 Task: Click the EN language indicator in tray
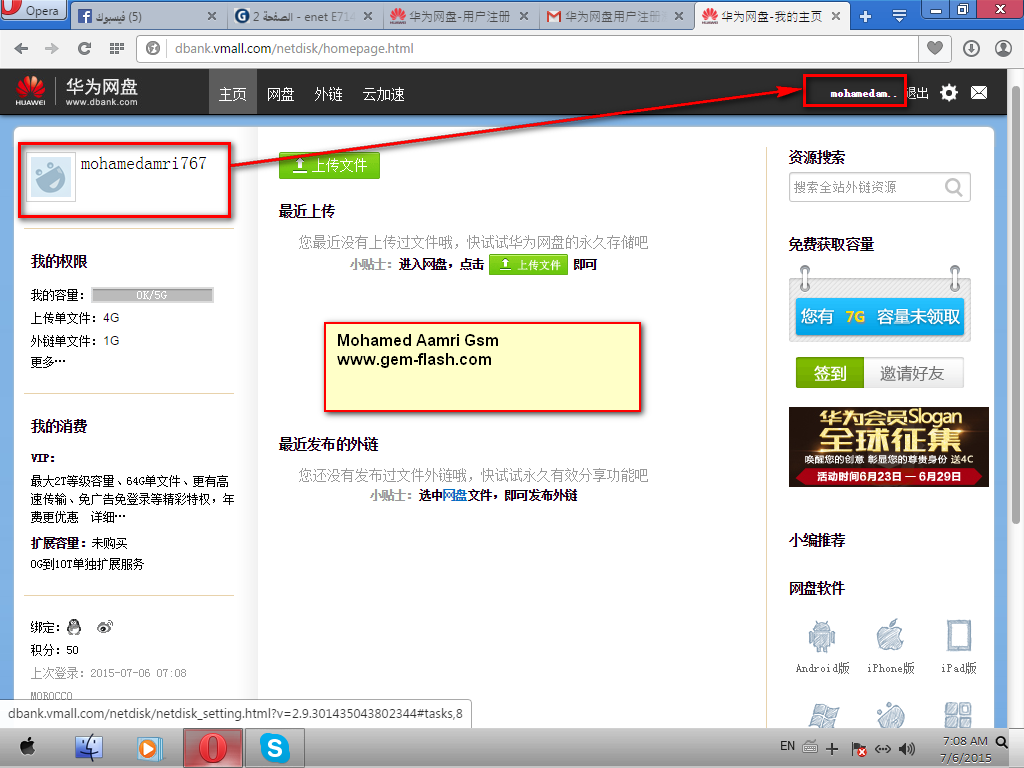[x=787, y=745]
